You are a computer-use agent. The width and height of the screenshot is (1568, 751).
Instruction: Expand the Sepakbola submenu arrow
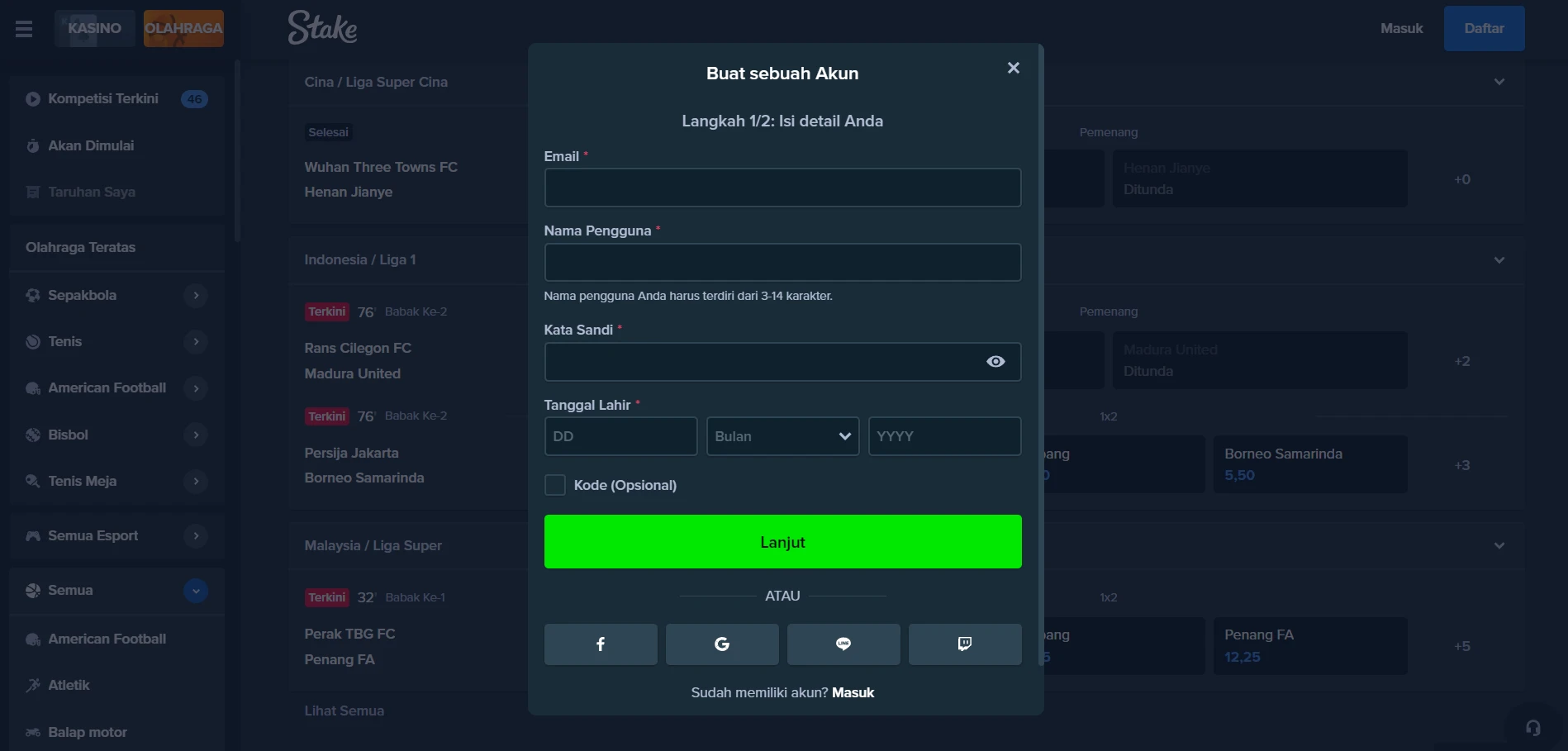[x=196, y=295]
